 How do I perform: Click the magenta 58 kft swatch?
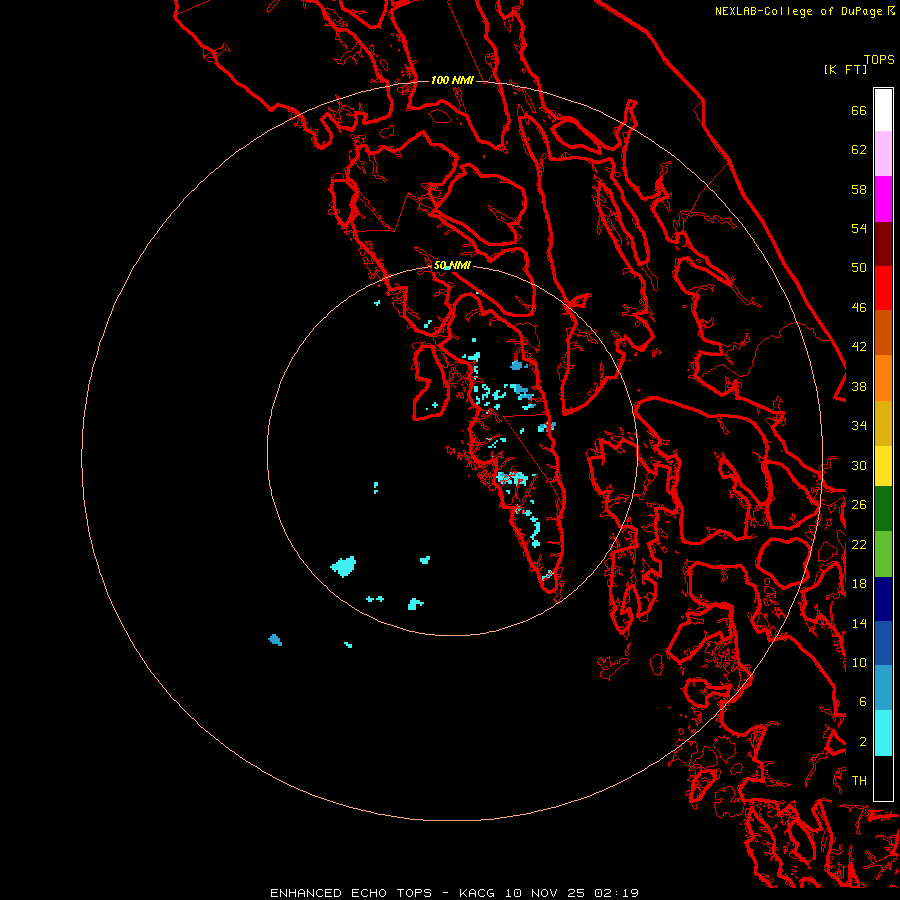coord(883,199)
